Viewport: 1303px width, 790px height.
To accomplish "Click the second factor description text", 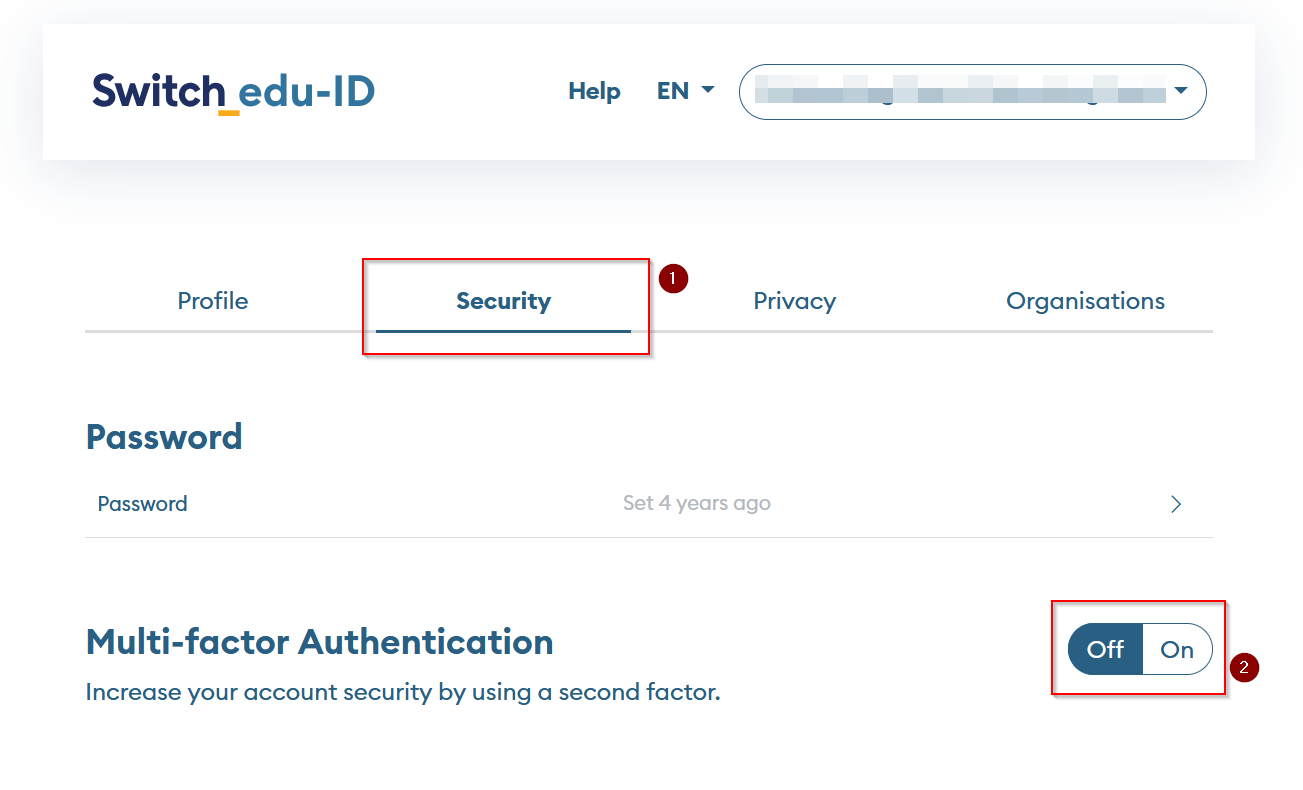I will (x=402, y=692).
